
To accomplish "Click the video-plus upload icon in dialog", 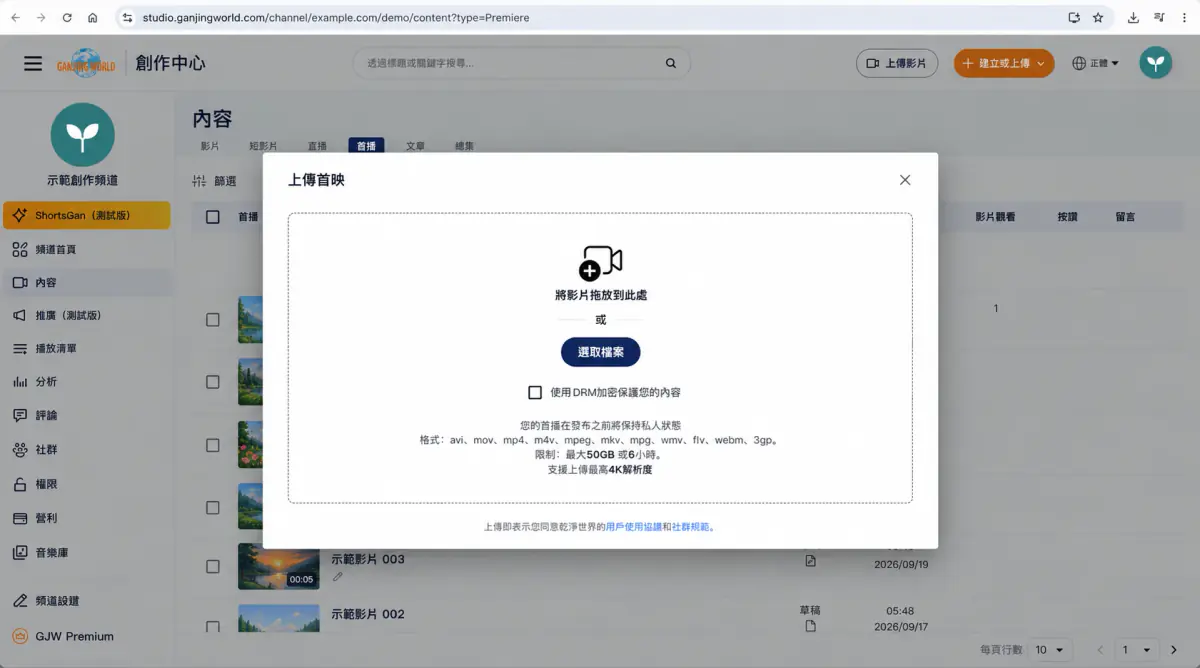I will 600,263.
